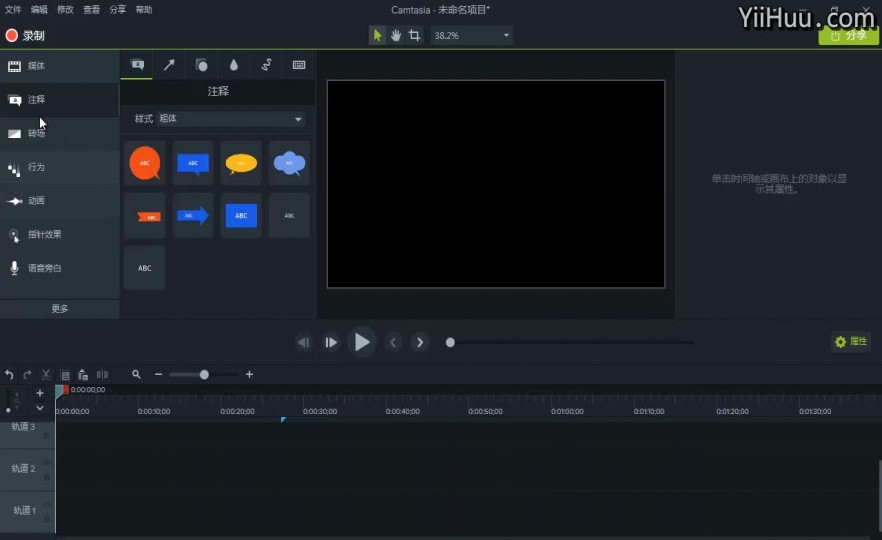The image size is (882, 540).
Task: Select the blue arrow callout
Action: [x=193, y=216]
